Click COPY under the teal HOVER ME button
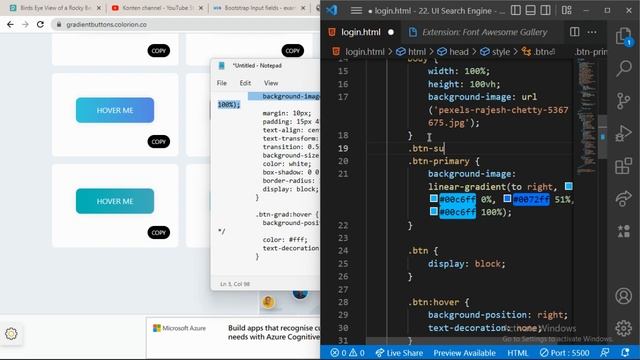The image size is (640, 360). point(158,233)
